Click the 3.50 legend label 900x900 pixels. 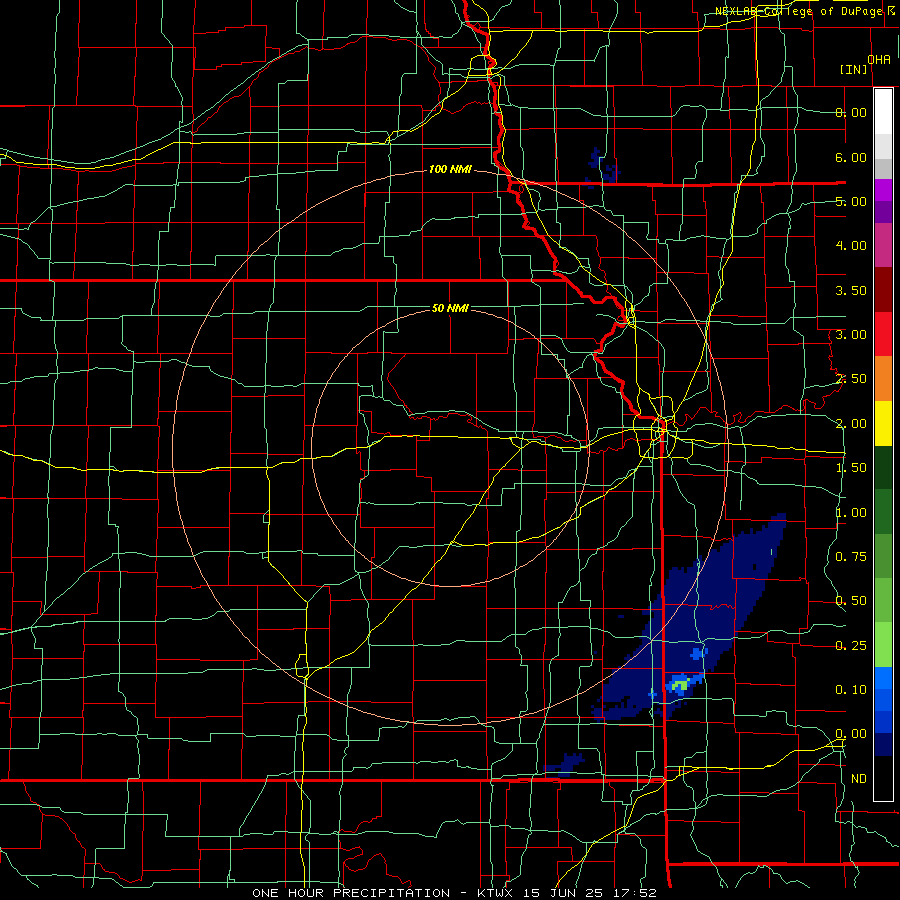click(x=851, y=290)
